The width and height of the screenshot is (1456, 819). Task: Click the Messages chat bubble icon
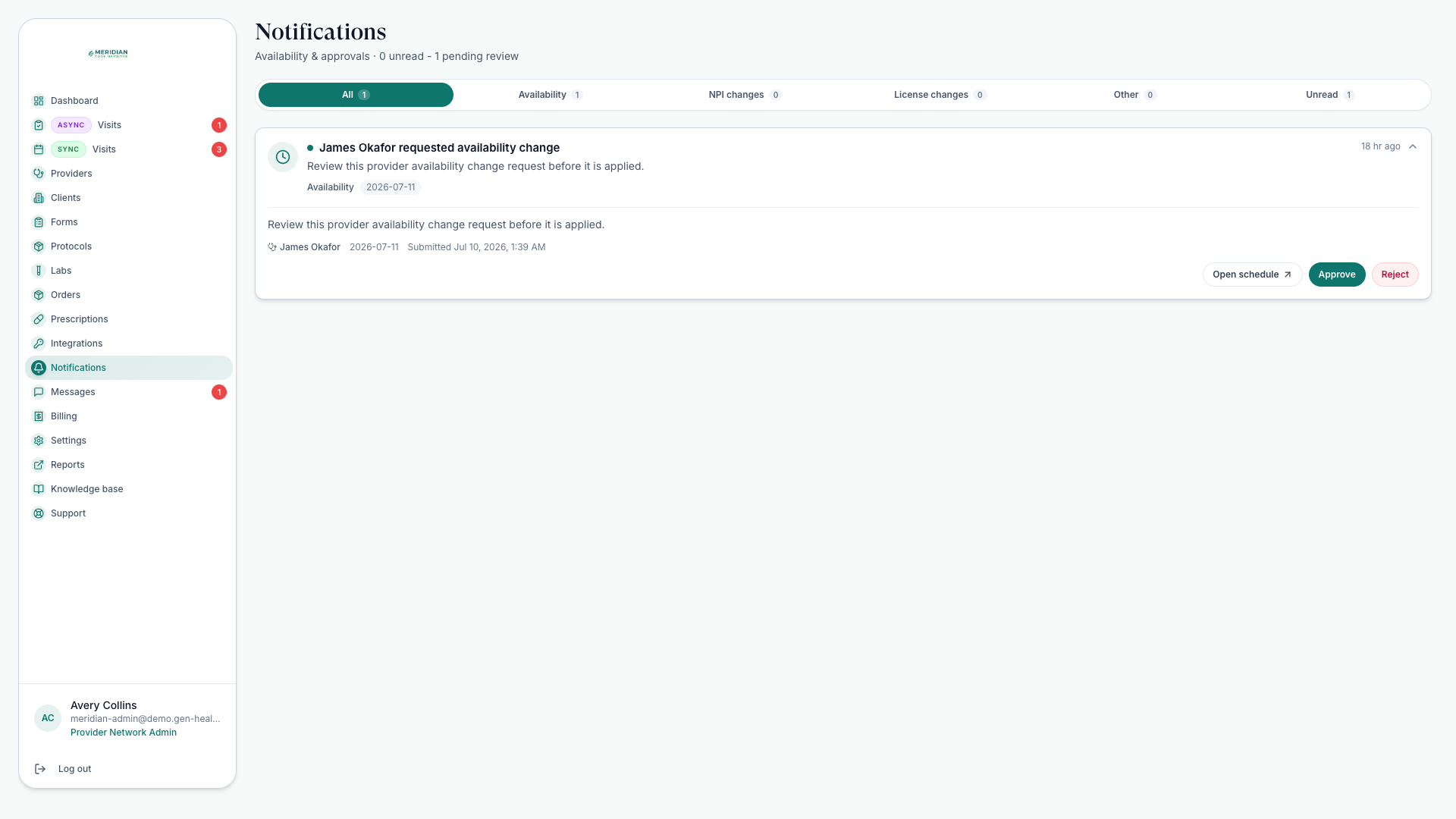click(39, 392)
